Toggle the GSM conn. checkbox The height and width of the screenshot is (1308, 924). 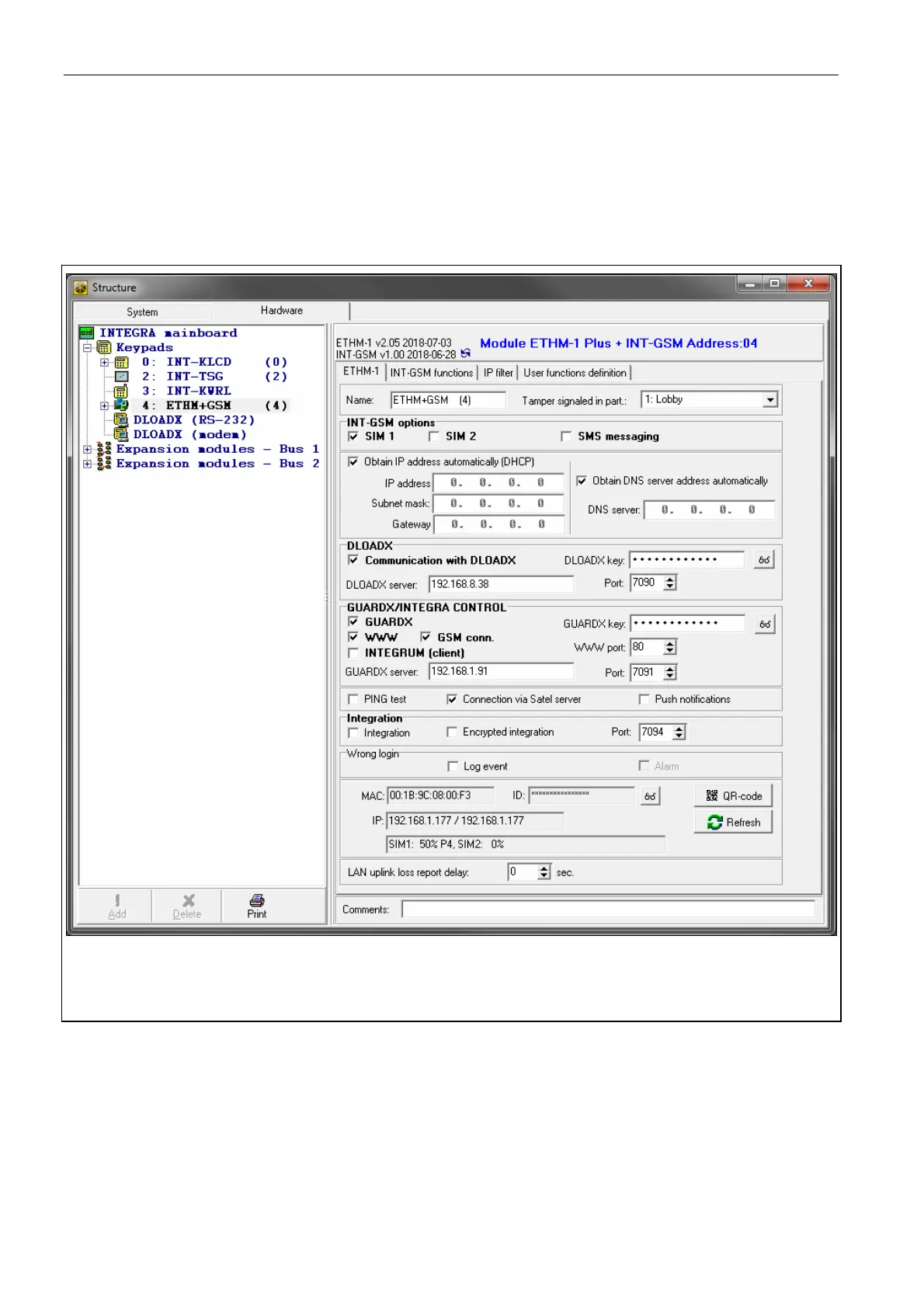pyautogui.click(x=426, y=638)
